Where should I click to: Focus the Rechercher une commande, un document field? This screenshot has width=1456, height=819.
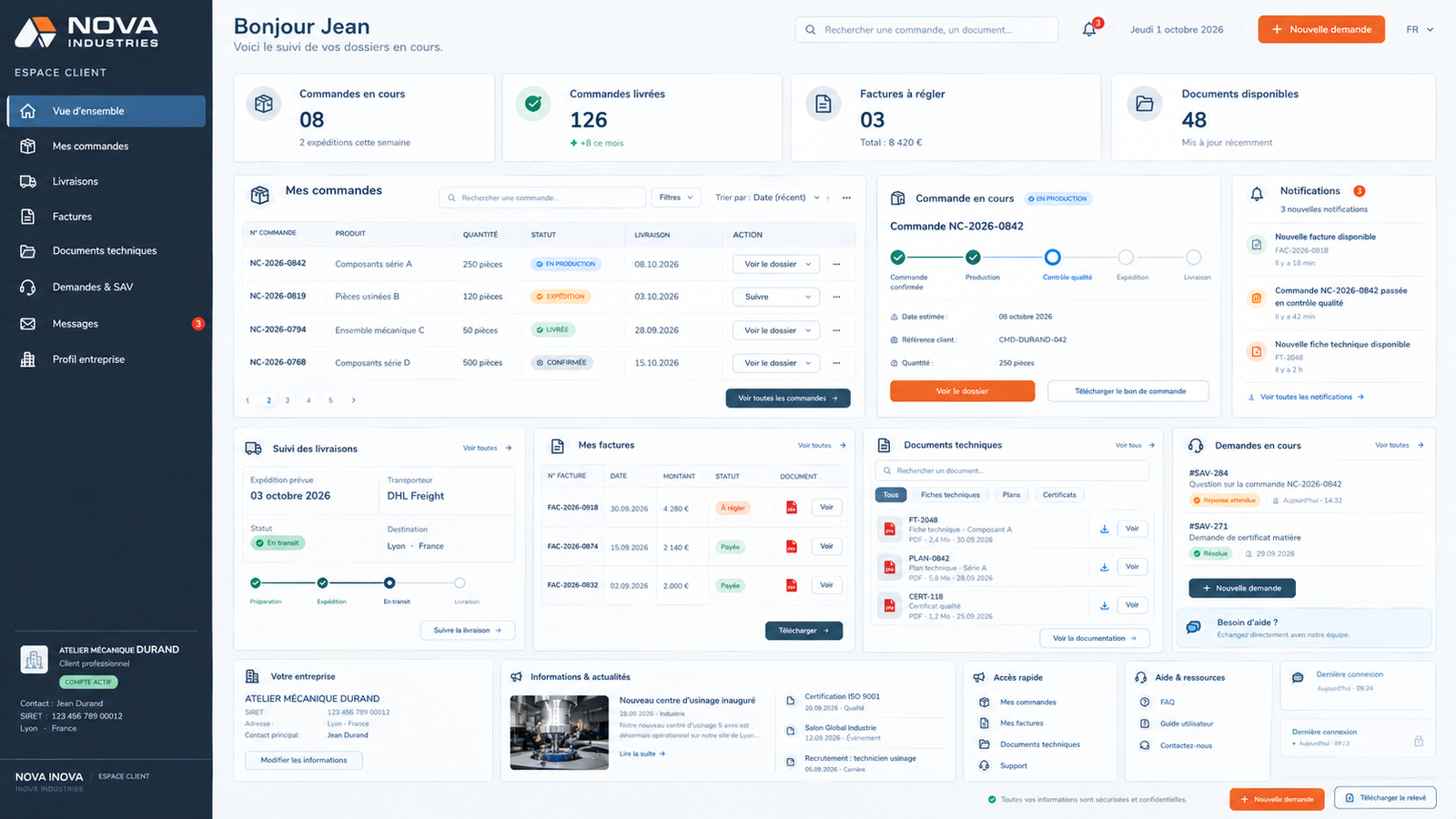(926, 29)
